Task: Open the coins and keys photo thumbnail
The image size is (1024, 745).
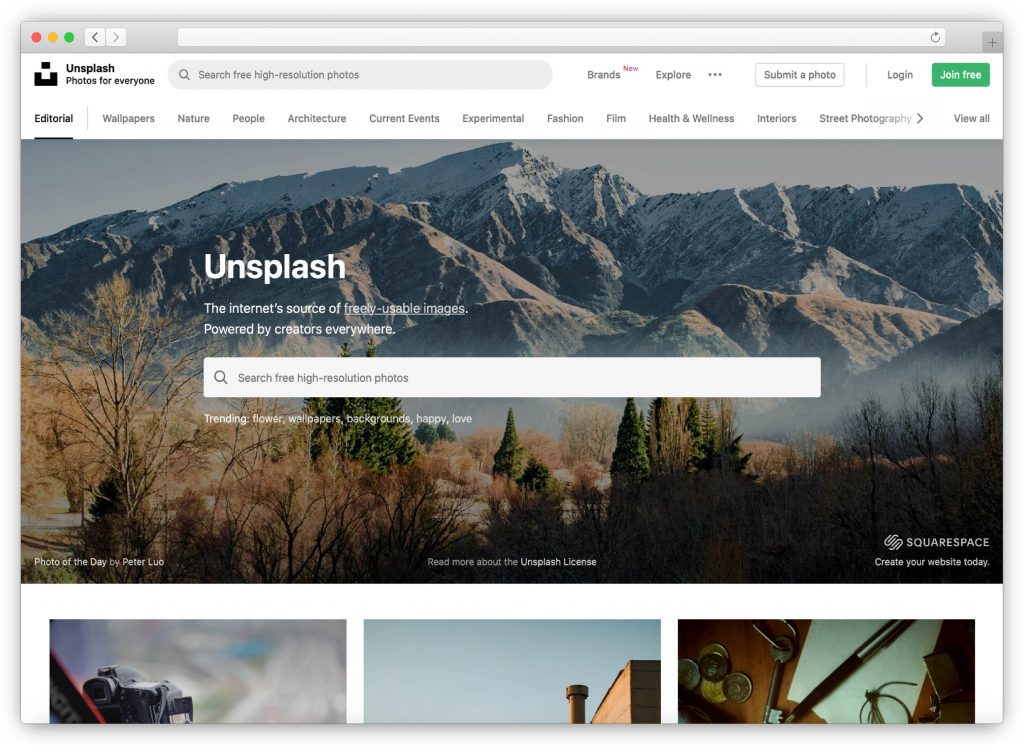Action: 826,671
